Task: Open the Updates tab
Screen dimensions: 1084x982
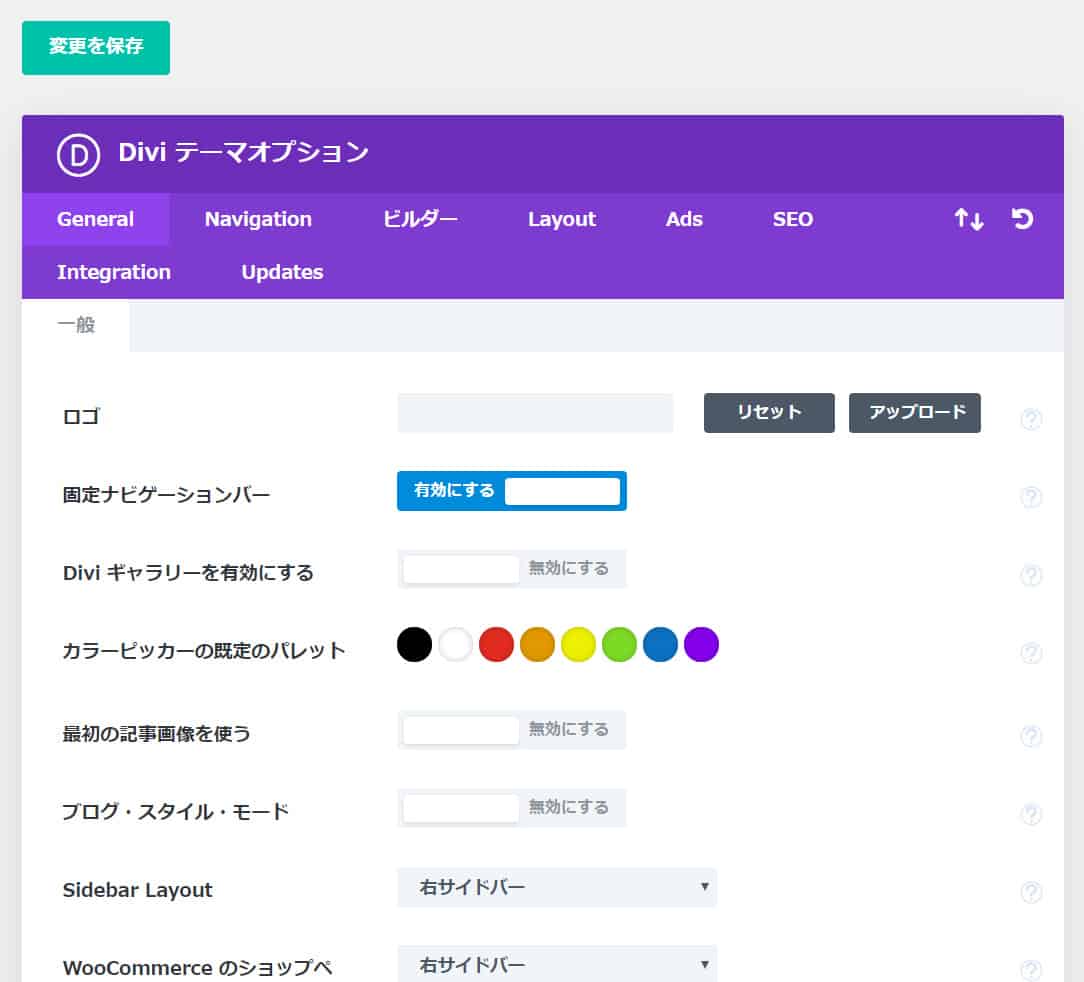Action: 282,272
